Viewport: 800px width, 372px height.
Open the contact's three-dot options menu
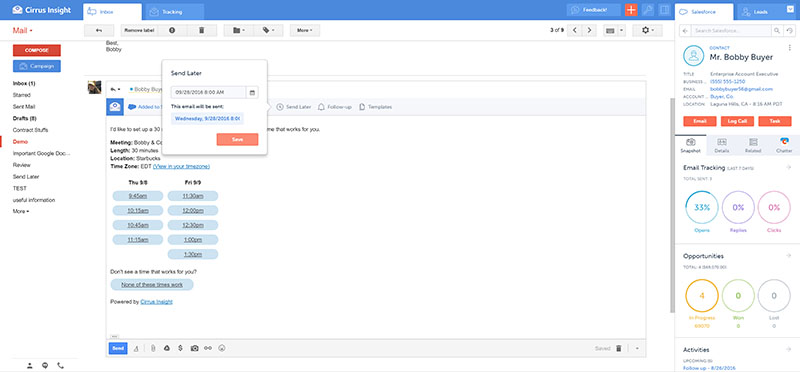(x=790, y=47)
